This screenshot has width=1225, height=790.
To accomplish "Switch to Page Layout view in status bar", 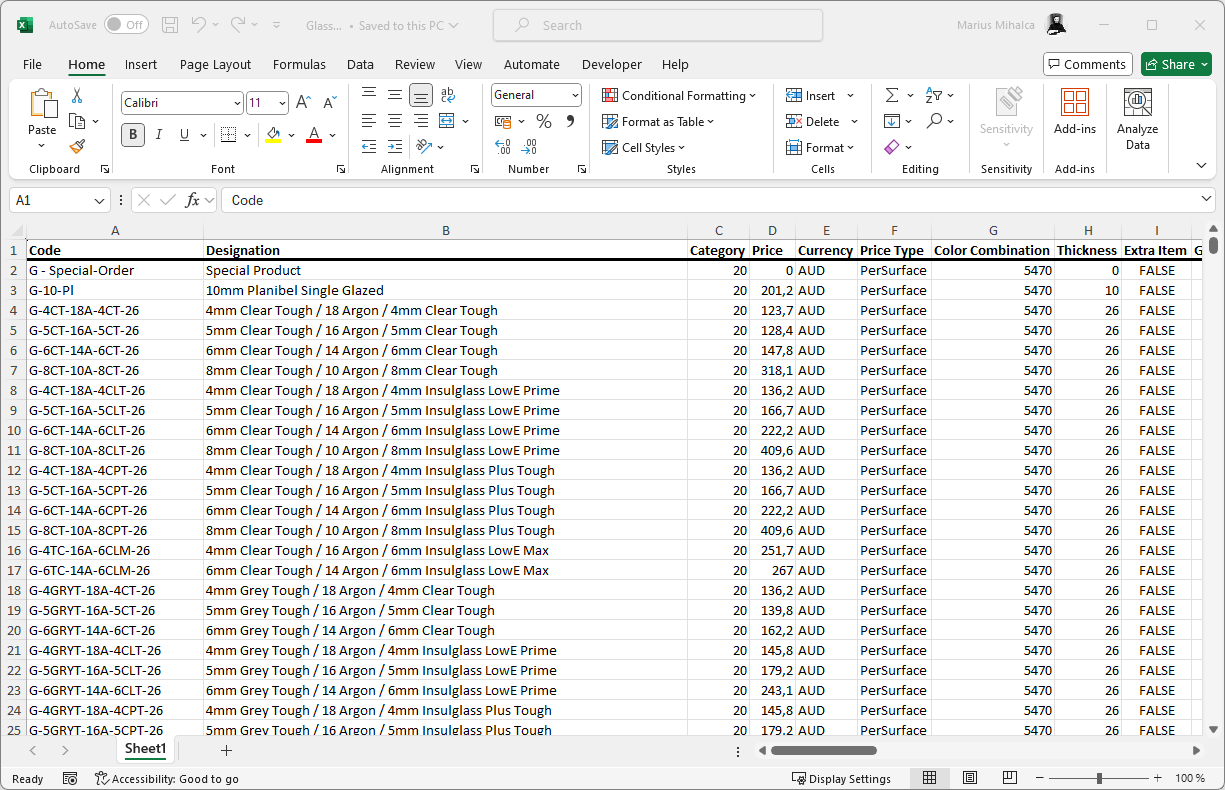I will (x=969, y=778).
